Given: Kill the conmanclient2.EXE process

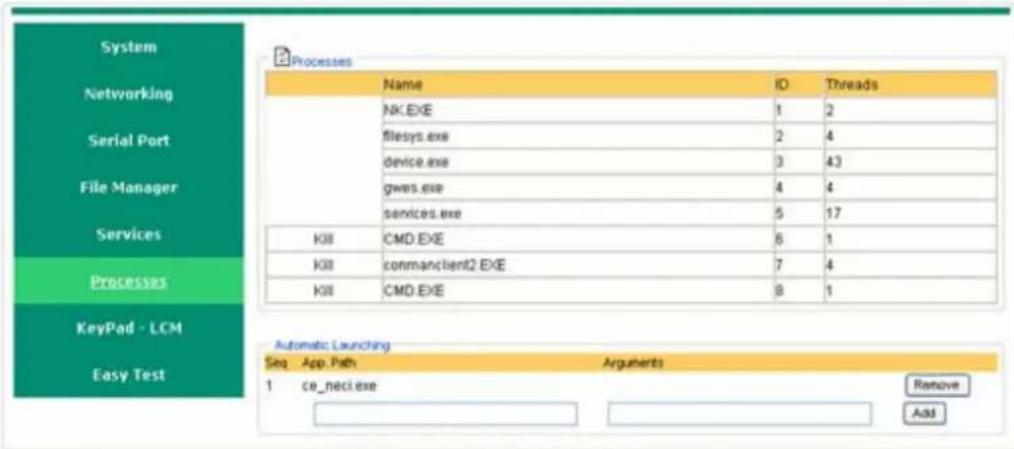Looking at the screenshot, I should [x=321, y=265].
